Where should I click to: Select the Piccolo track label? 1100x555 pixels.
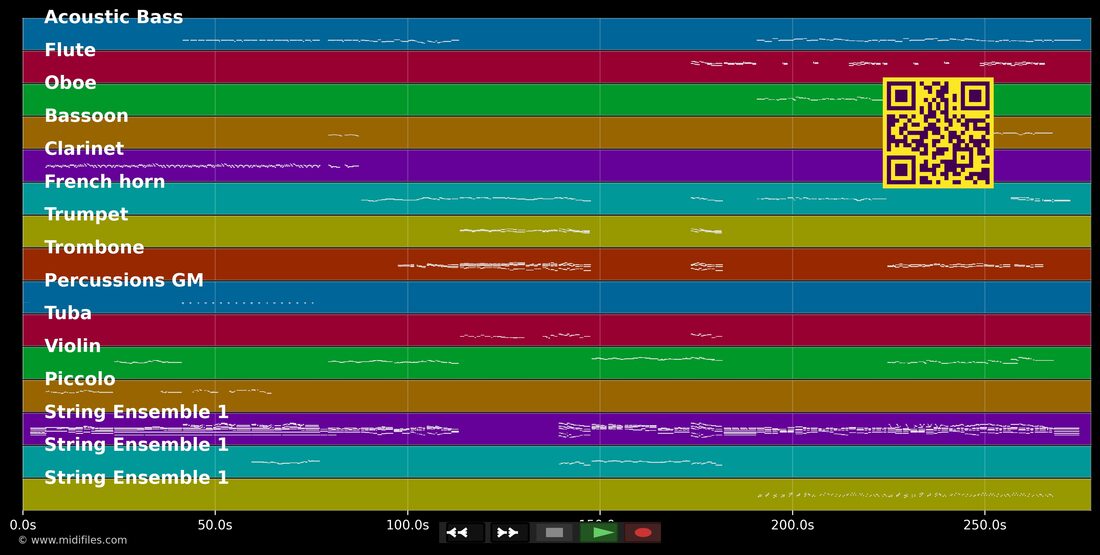coord(80,379)
